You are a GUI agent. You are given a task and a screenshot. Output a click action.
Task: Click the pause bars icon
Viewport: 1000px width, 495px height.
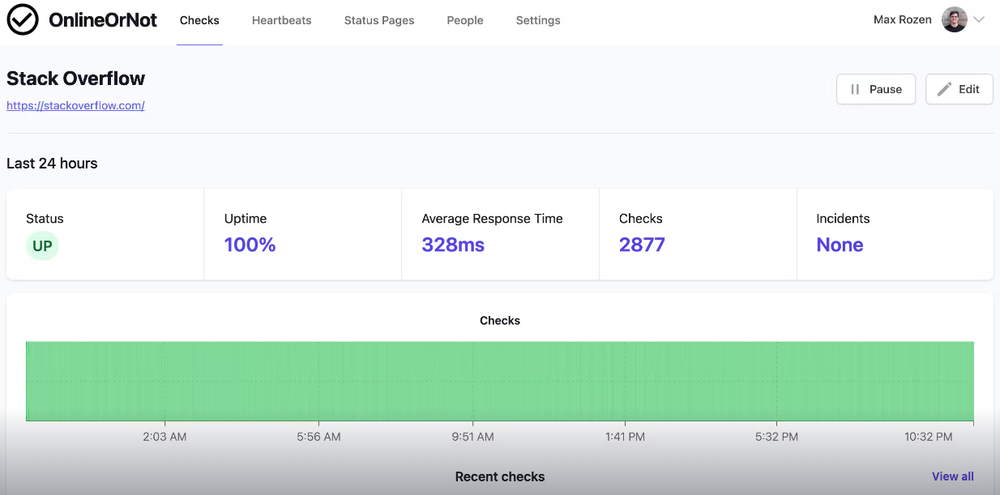855,89
